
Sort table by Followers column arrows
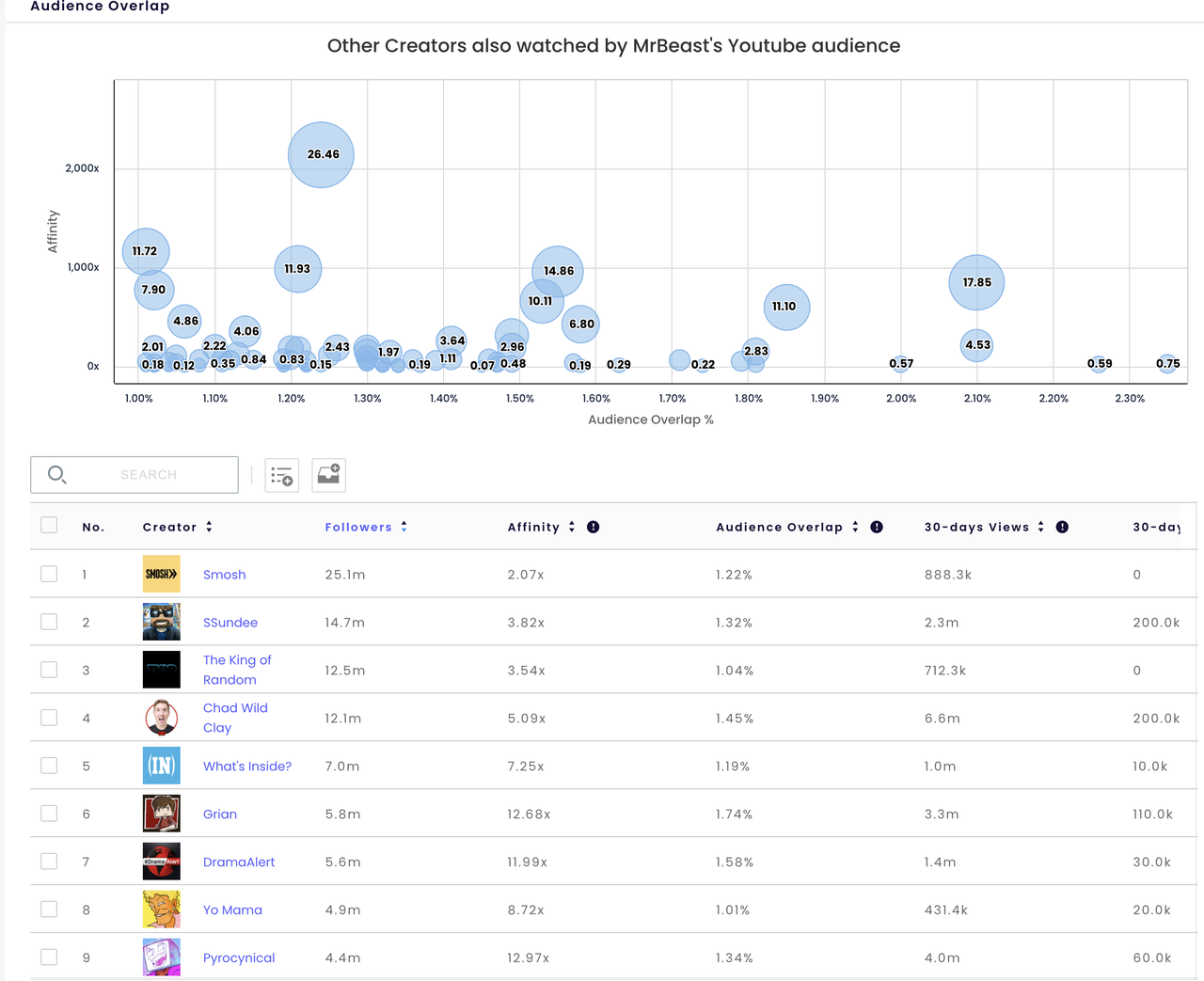[x=404, y=527]
